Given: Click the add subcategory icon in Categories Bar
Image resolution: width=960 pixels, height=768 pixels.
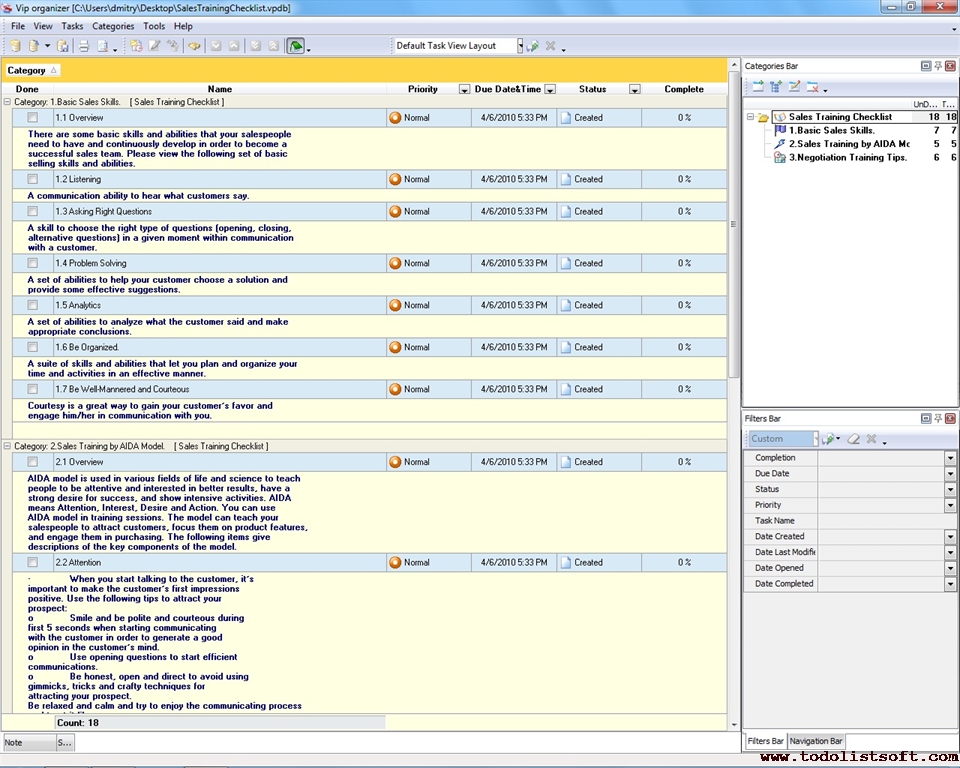Looking at the screenshot, I should click(x=776, y=87).
